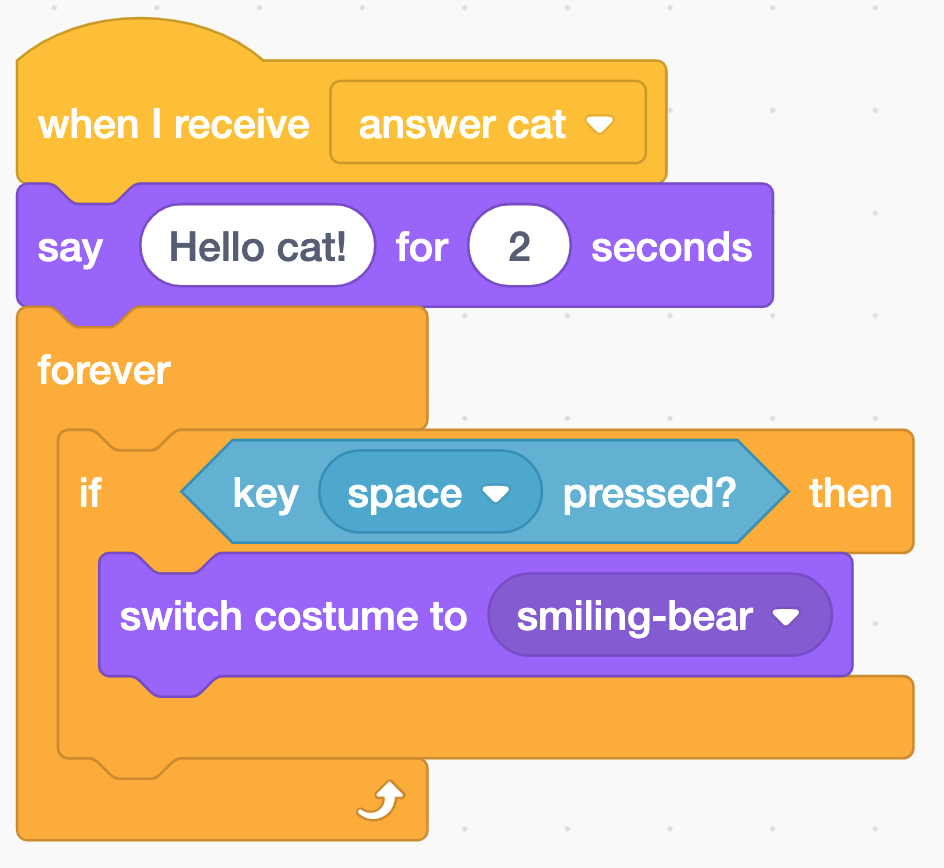Screen dimensions: 944x868
Task: Click the "forever" loop block label
Action: [104, 371]
